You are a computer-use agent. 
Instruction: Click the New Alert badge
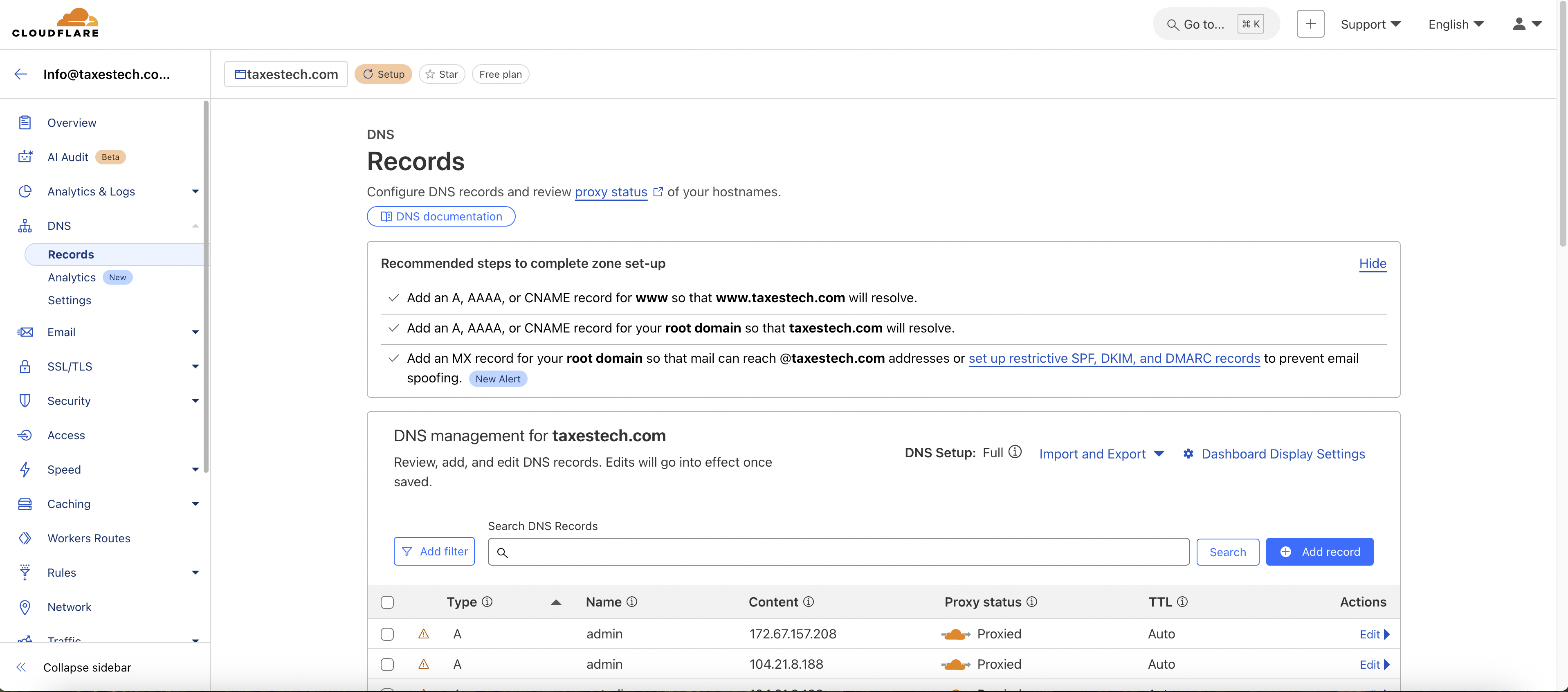click(498, 379)
